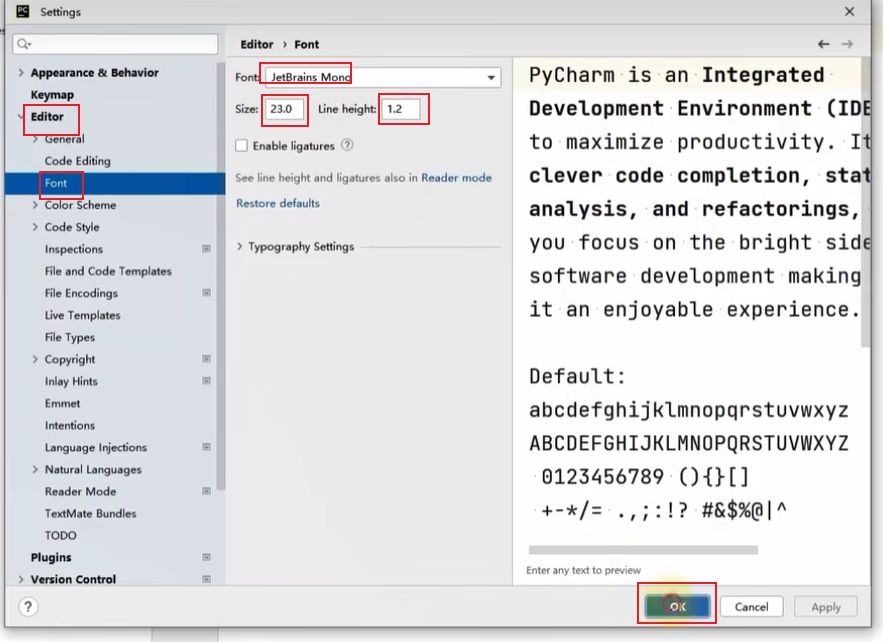The image size is (883, 642).
Task: Expand Typography Settings section
Action: click(x=240, y=247)
